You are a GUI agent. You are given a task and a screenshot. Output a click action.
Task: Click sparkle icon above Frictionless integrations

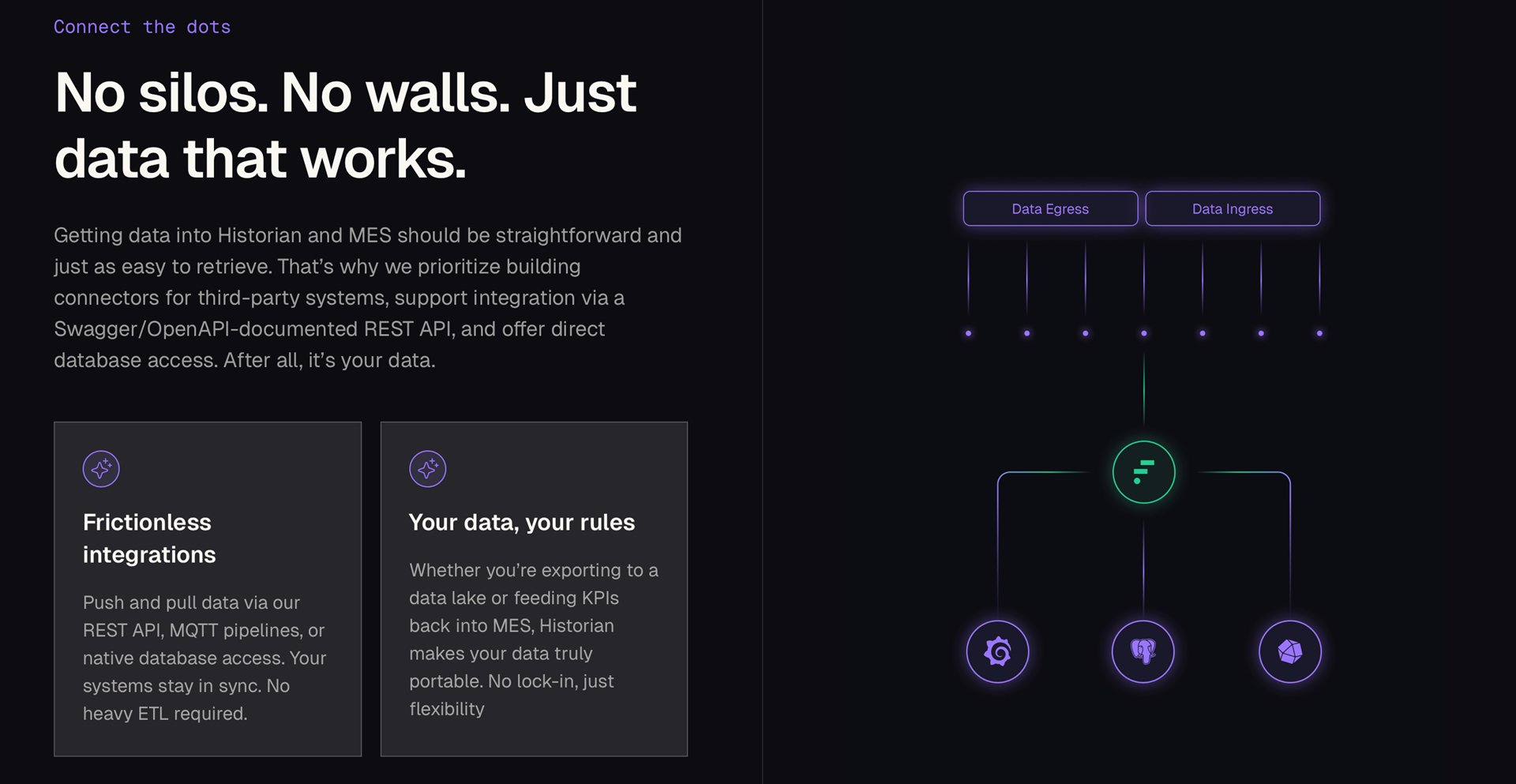(x=101, y=469)
